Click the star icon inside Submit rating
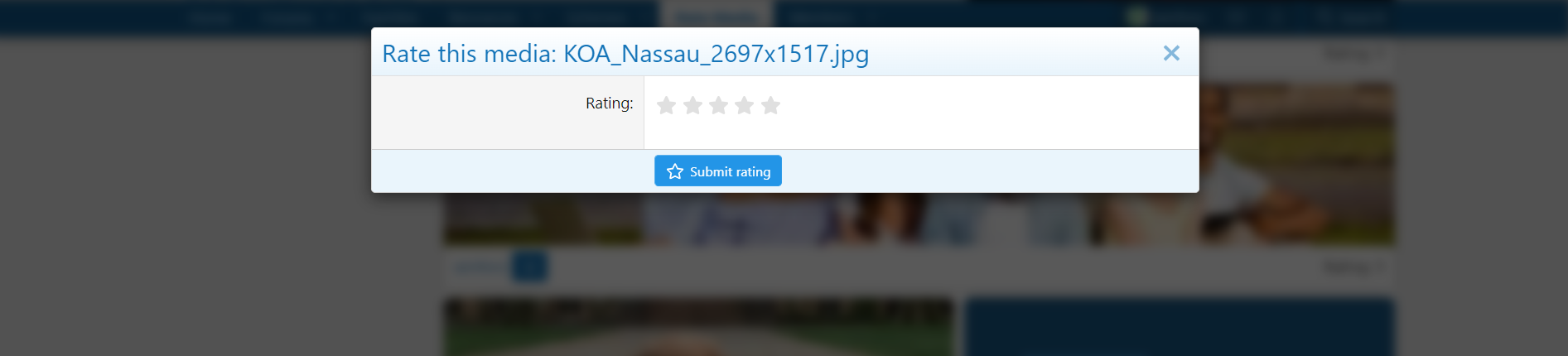Image resolution: width=1568 pixels, height=356 pixels. click(x=675, y=171)
